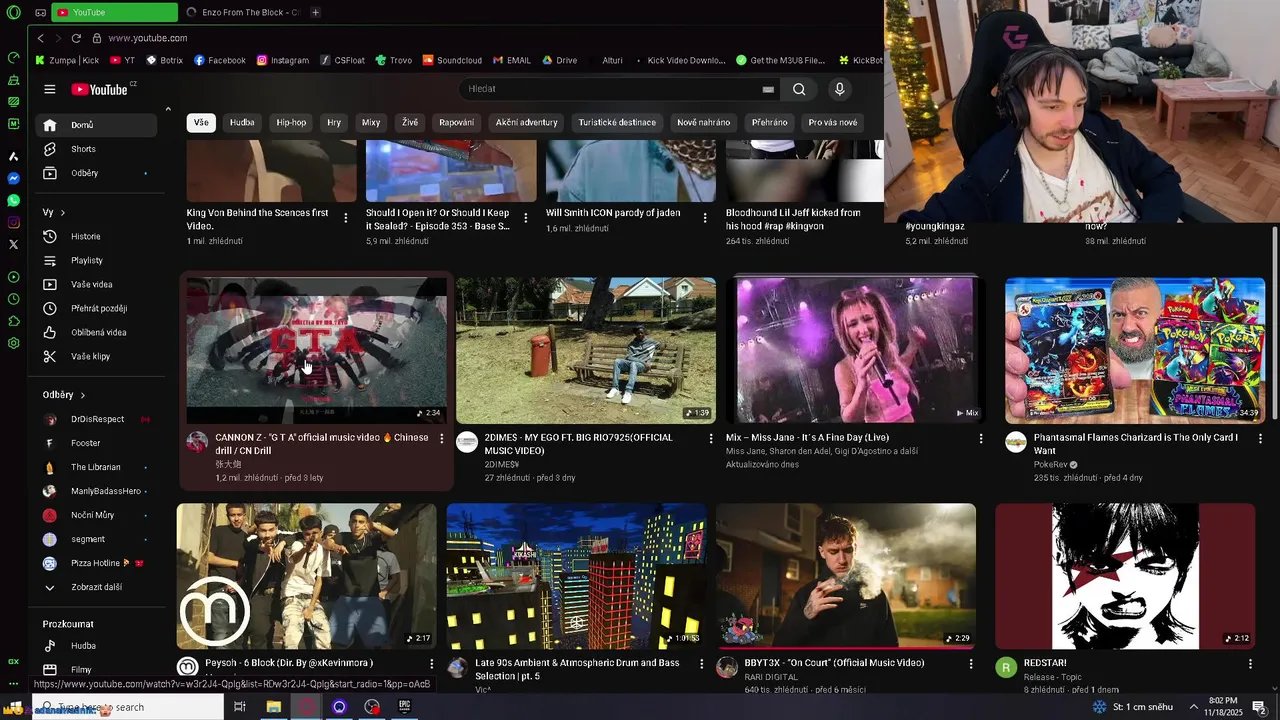Viewport: 1280px width, 720px height.
Task: Open Soundcloud bookmark
Action: tap(452, 60)
